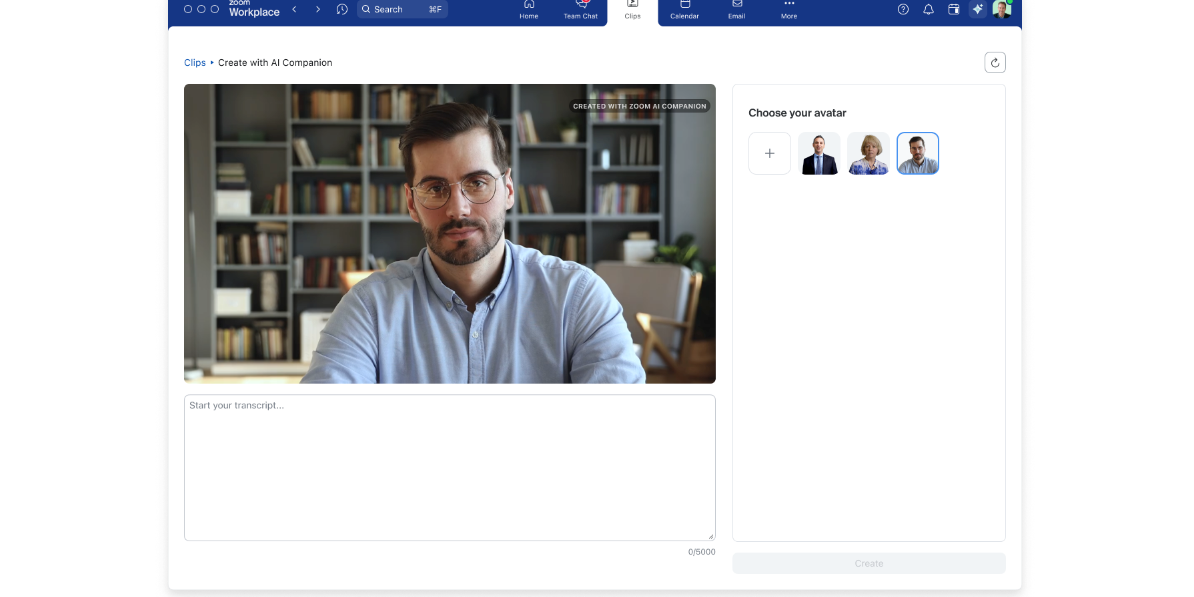Open notifications bell icon
Image resolution: width=1194 pixels, height=597 pixels.
pos(928,9)
